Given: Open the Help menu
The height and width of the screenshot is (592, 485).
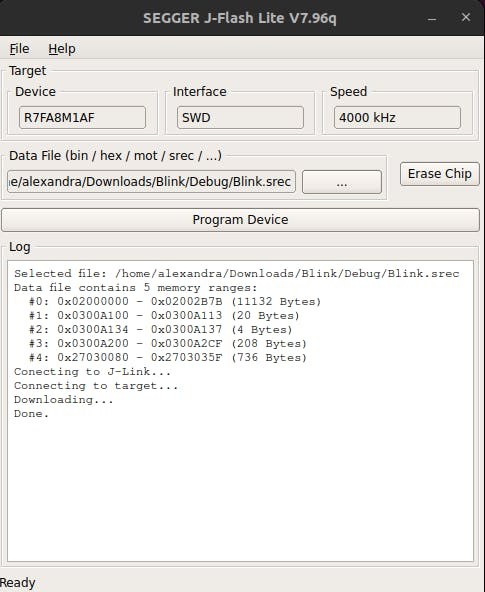Looking at the screenshot, I should 62,49.
